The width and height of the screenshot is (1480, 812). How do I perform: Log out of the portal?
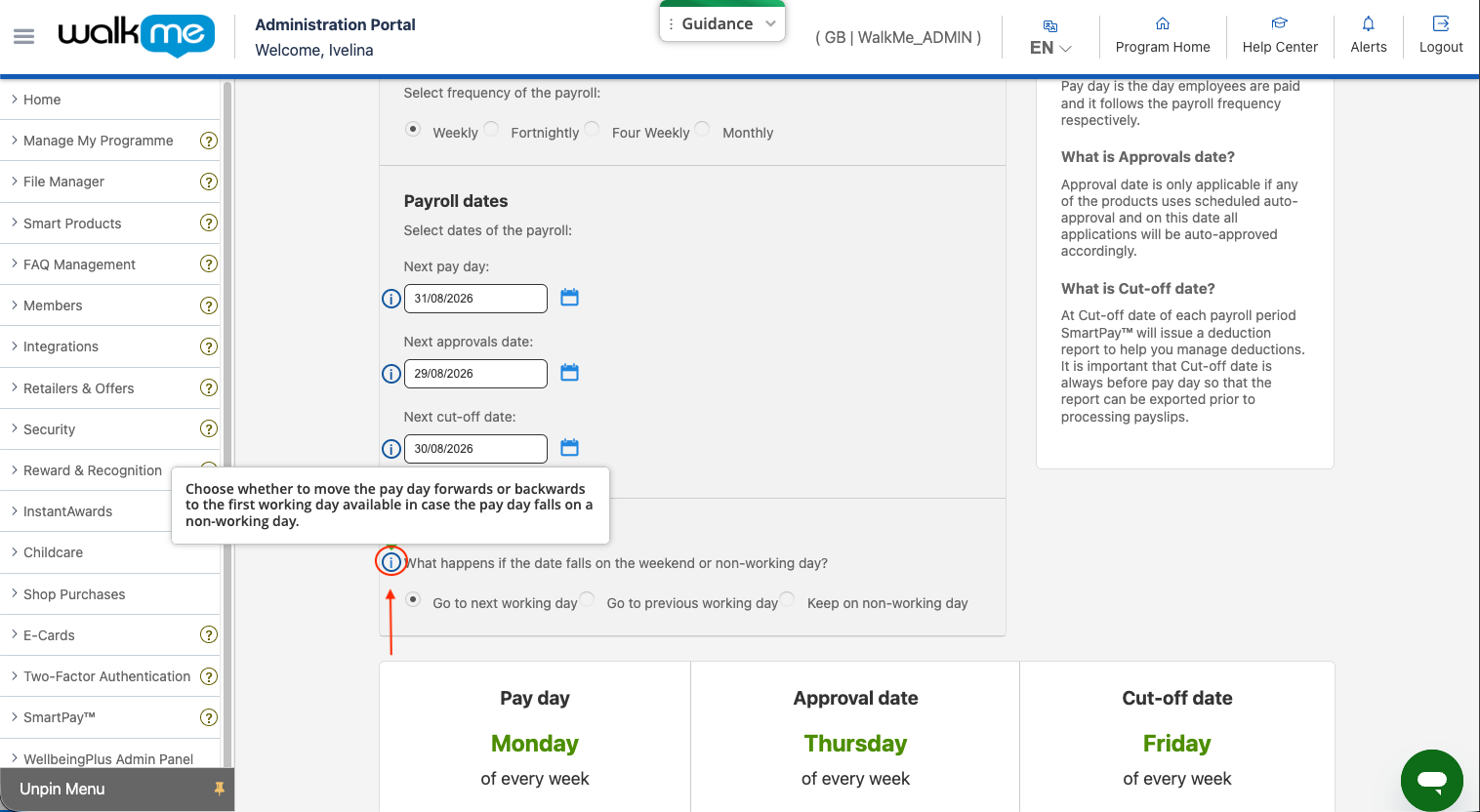pyautogui.click(x=1441, y=36)
